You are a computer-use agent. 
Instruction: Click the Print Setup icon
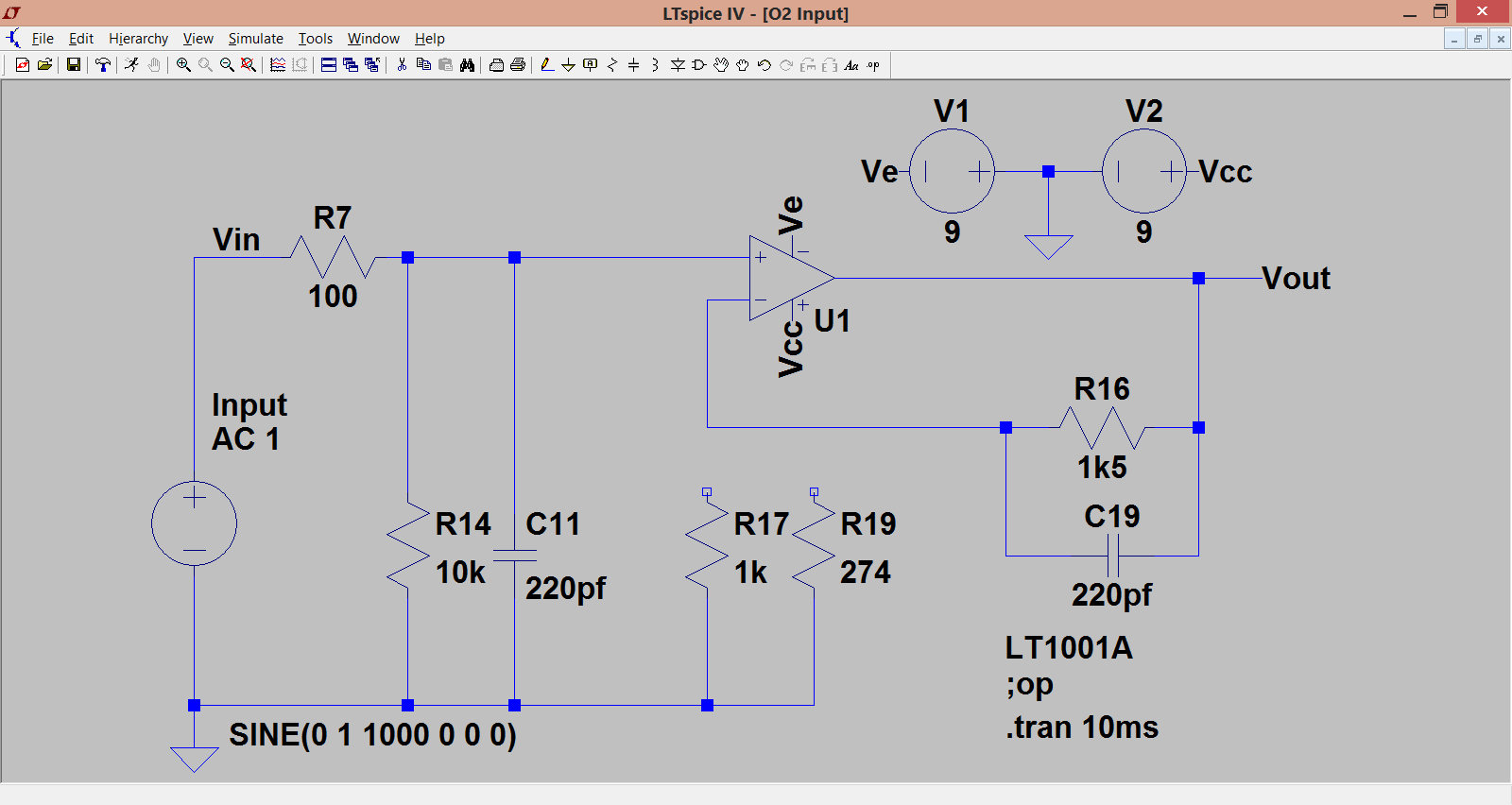point(496,64)
